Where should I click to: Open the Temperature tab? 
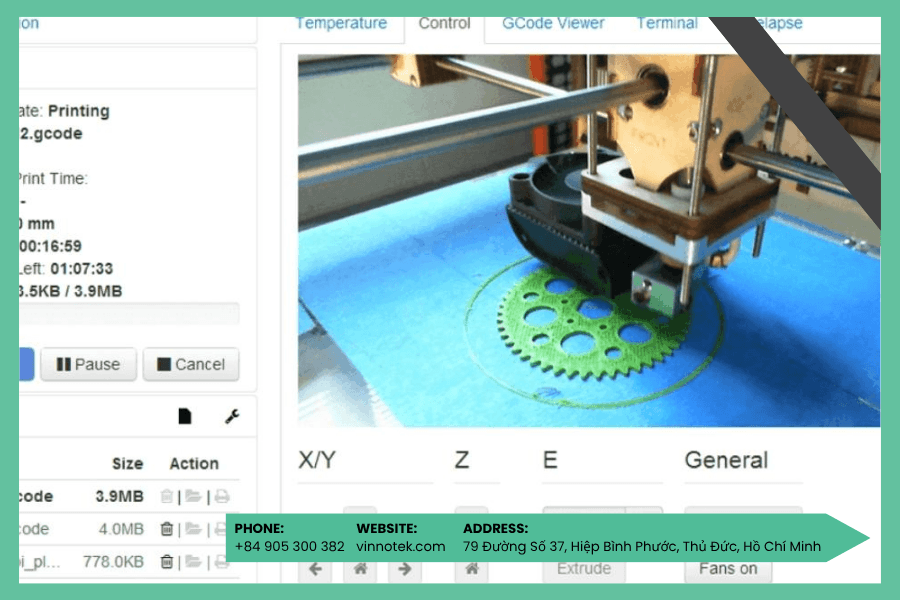point(341,23)
